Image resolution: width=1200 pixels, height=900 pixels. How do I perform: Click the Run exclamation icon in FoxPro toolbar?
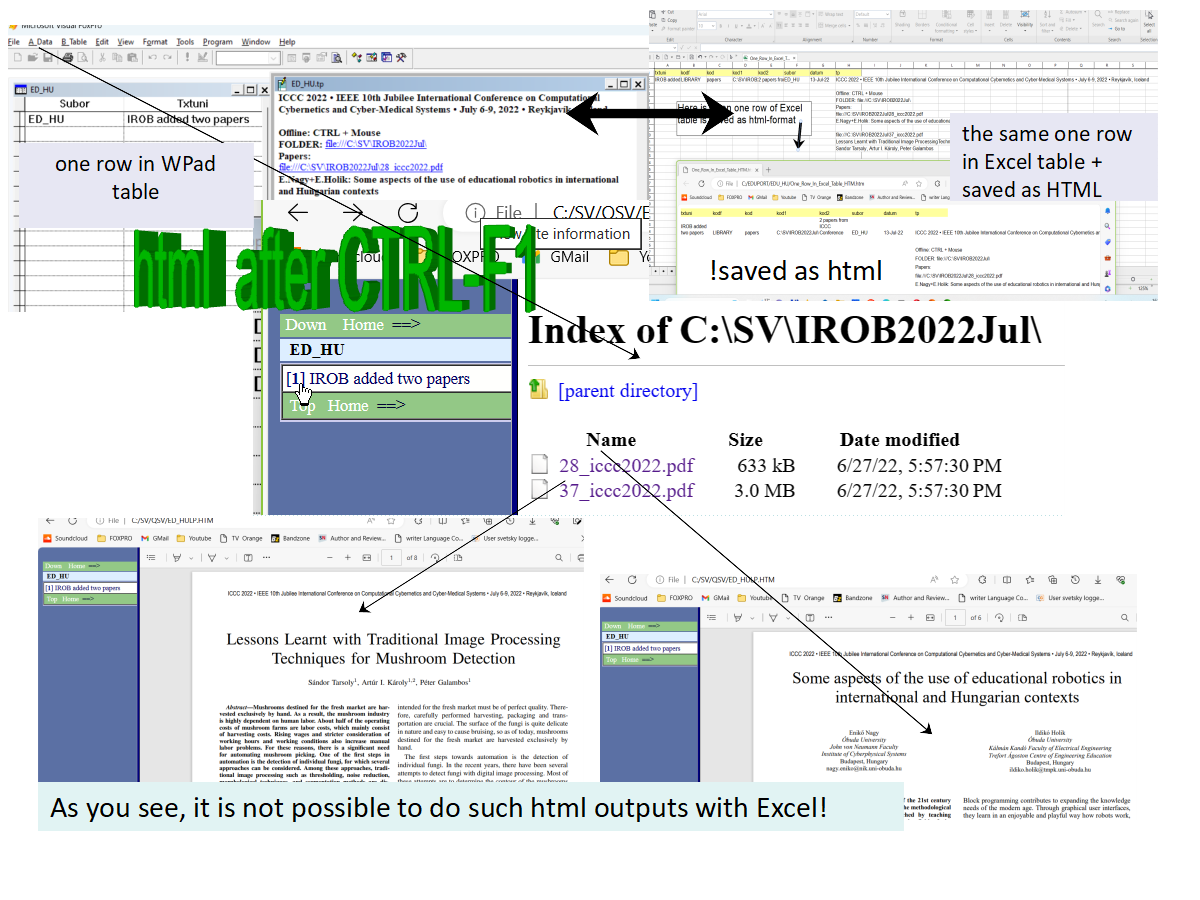tap(187, 58)
